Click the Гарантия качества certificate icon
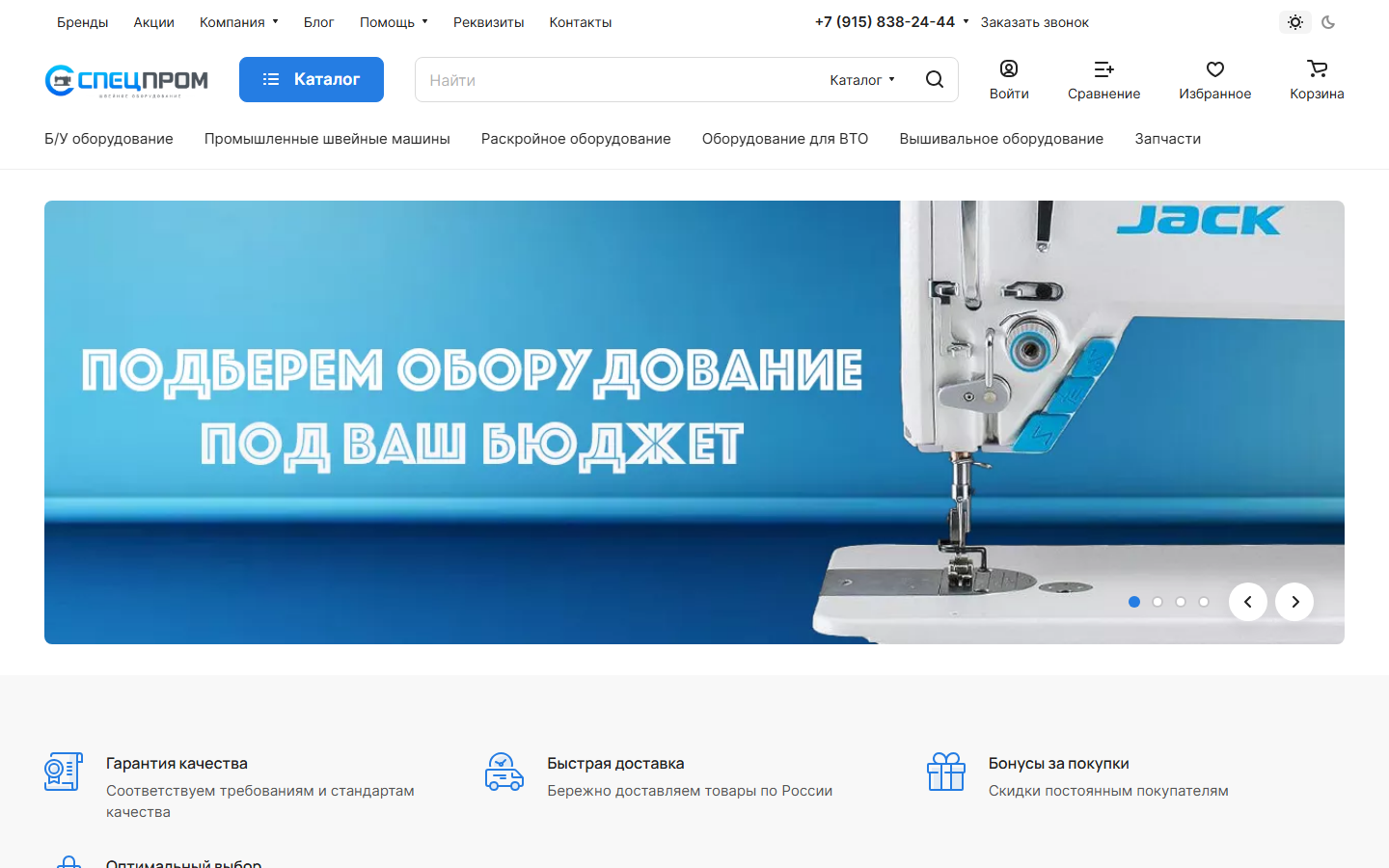Screen dimensions: 1389x868 point(64,772)
